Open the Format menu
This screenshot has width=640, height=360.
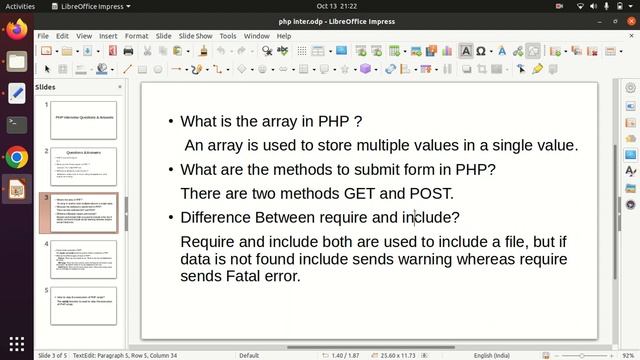pyautogui.click(x=136, y=36)
